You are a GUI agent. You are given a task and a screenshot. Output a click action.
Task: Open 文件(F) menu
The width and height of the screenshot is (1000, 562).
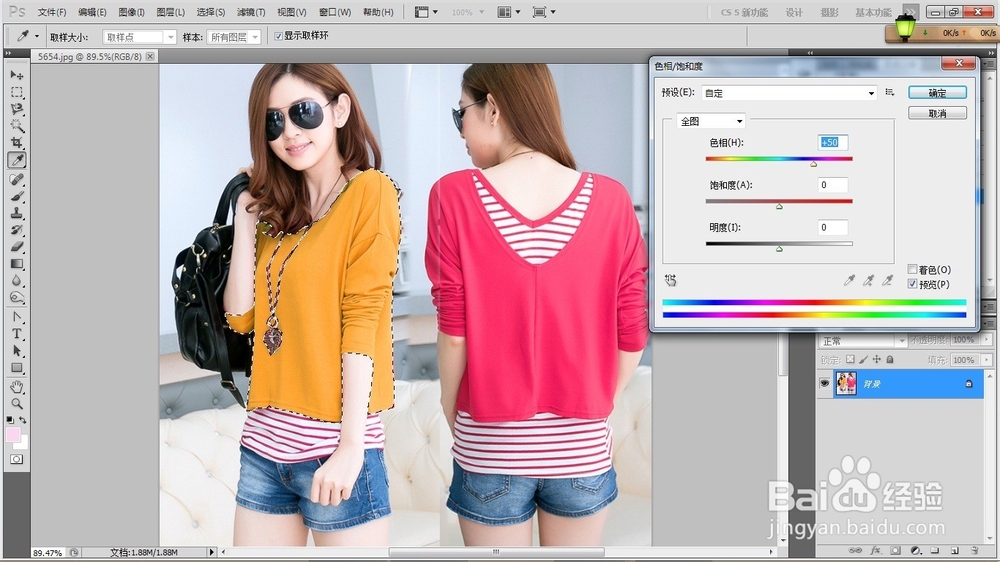click(x=52, y=12)
